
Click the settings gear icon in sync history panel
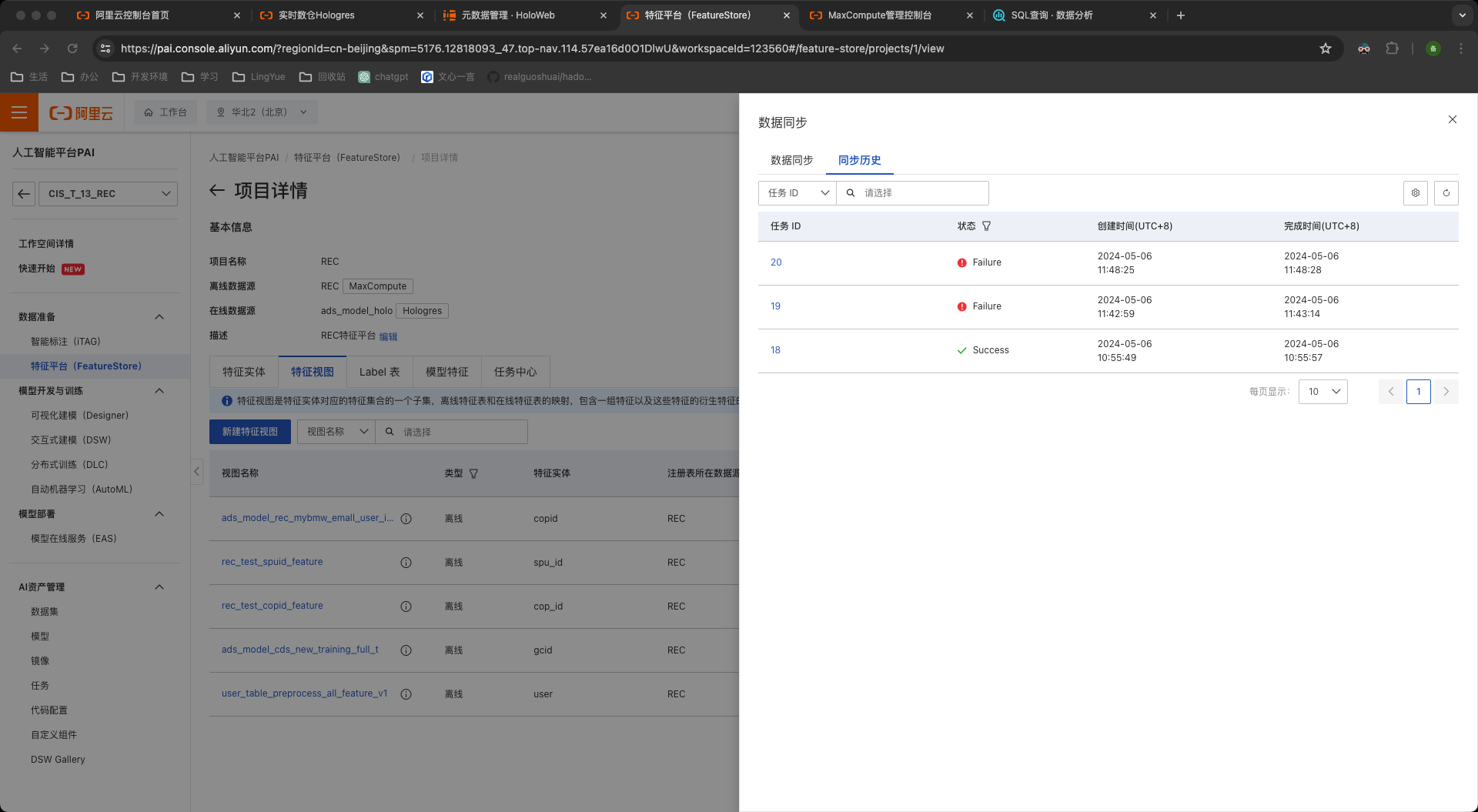point(1415,193)
